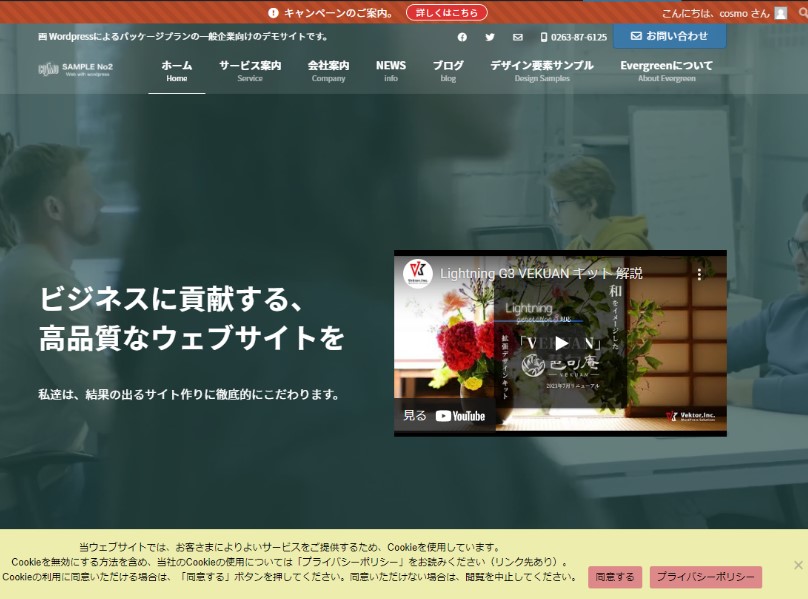Open the Twitter icon link
This screenshot has width=808, height=599.
pos(490,37)
